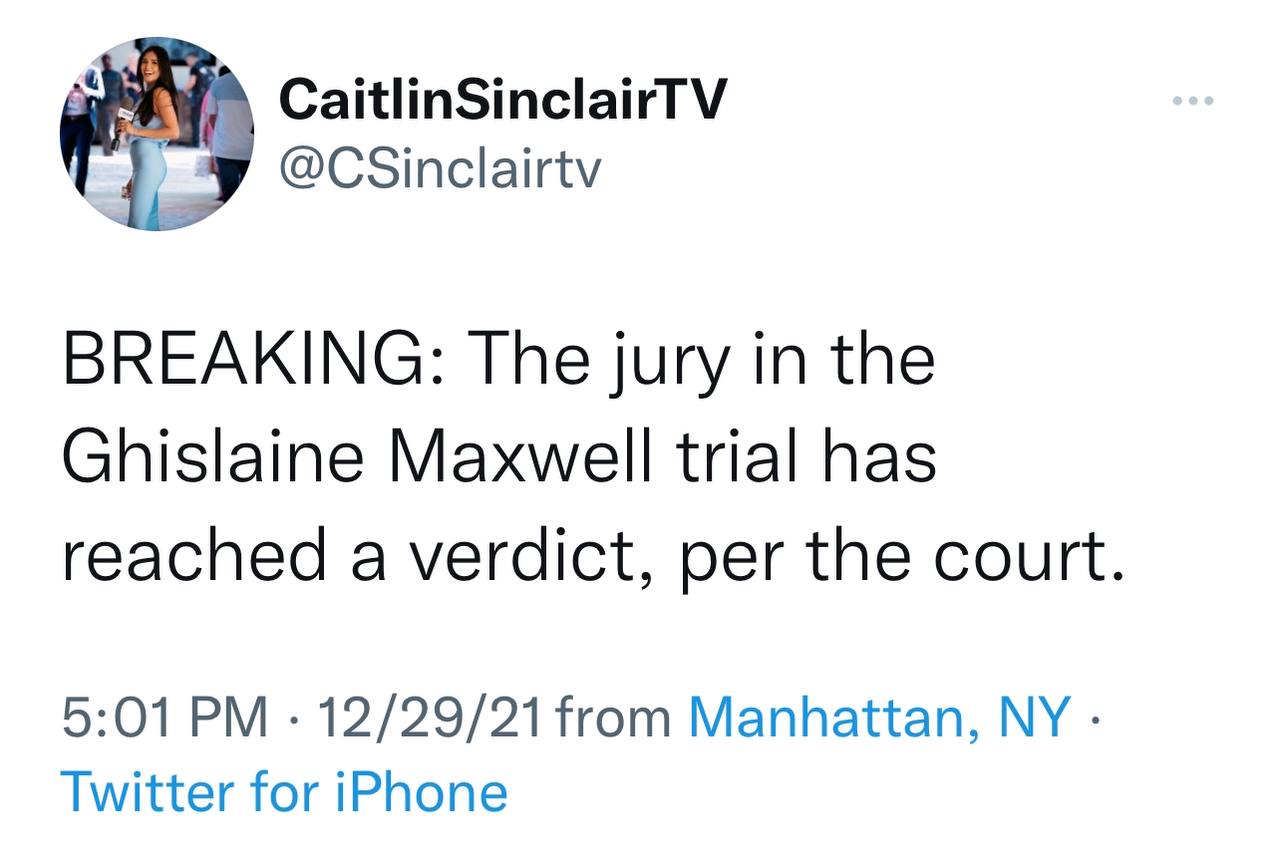Image resolution: width=1280 pixels, height=866 pixels.
Task: Open the tweet's three-dot more options menu
Action: (x=1194, y=101)
